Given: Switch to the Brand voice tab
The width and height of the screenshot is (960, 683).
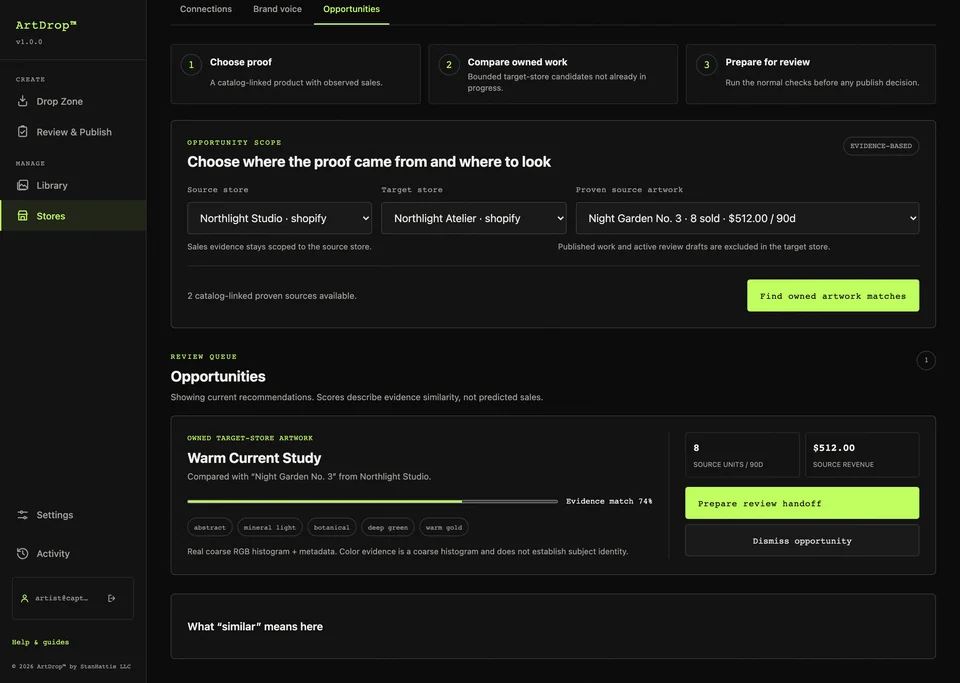Looking at the screenshot, I should click(x=277, y=9).
